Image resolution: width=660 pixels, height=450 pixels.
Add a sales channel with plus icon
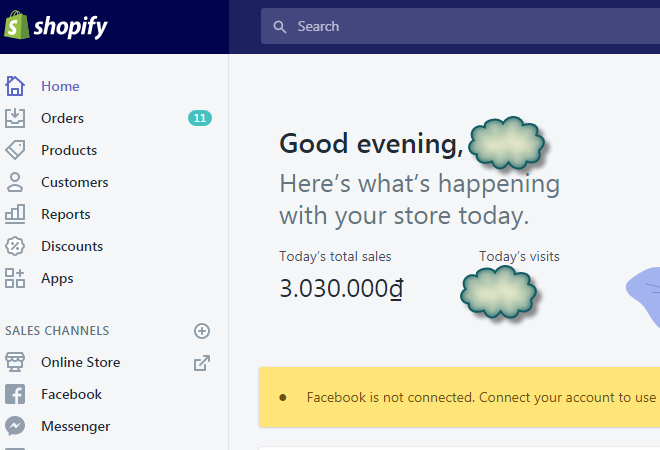point(202,331)
